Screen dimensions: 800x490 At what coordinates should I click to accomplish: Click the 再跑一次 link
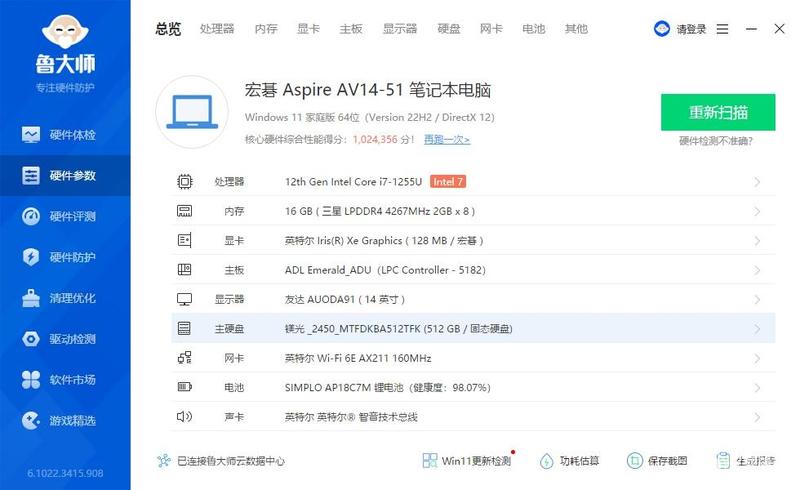(447, 139)
